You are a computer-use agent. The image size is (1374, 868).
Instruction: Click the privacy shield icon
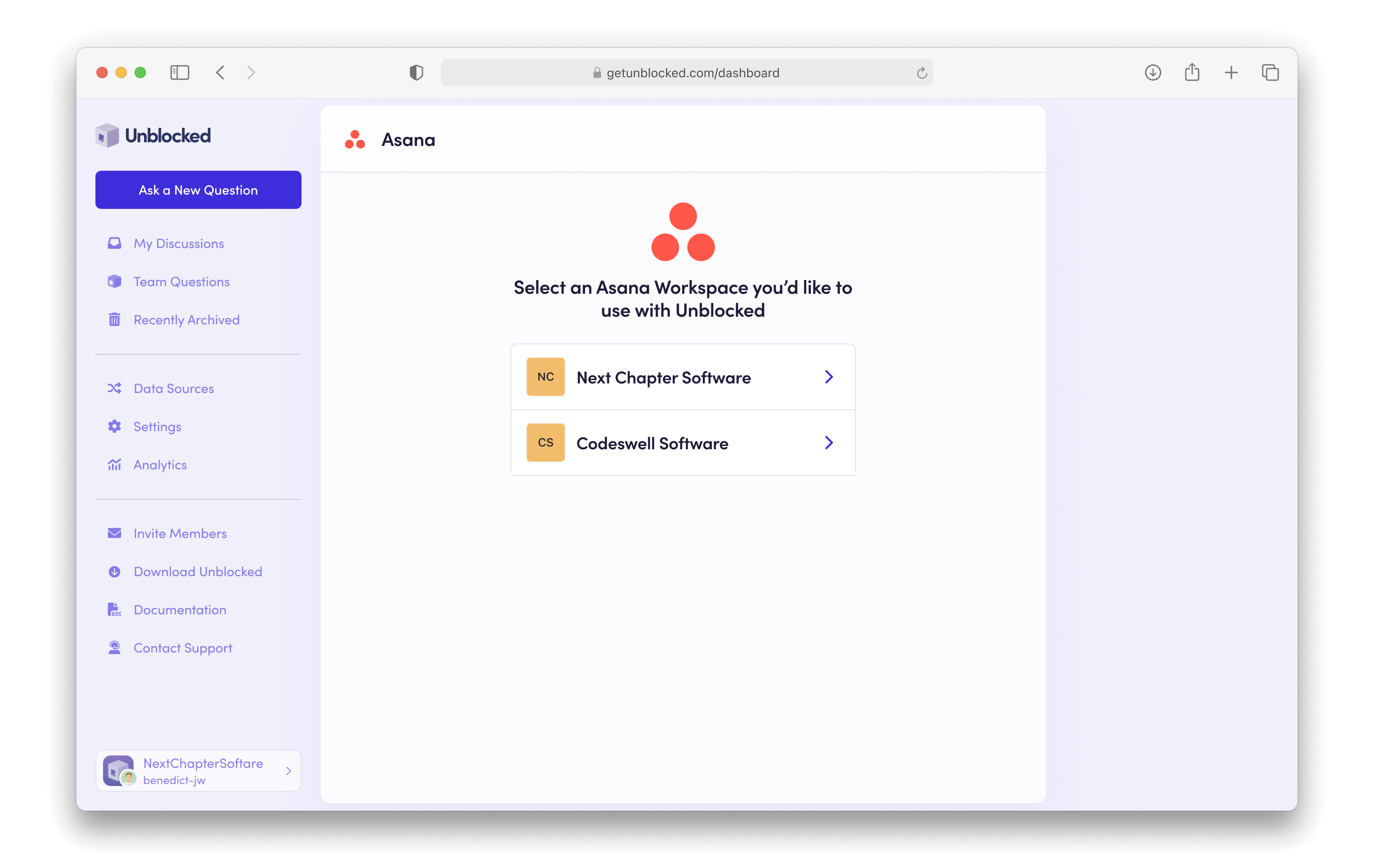tap(416, 72)
